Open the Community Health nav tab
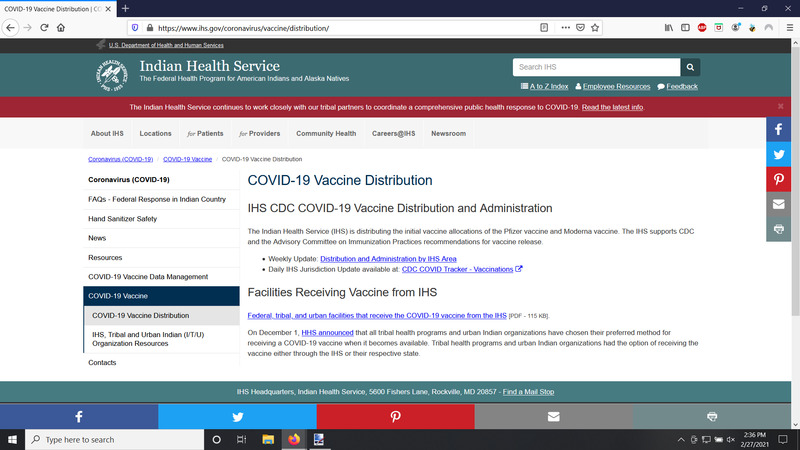 pos(326,133)
